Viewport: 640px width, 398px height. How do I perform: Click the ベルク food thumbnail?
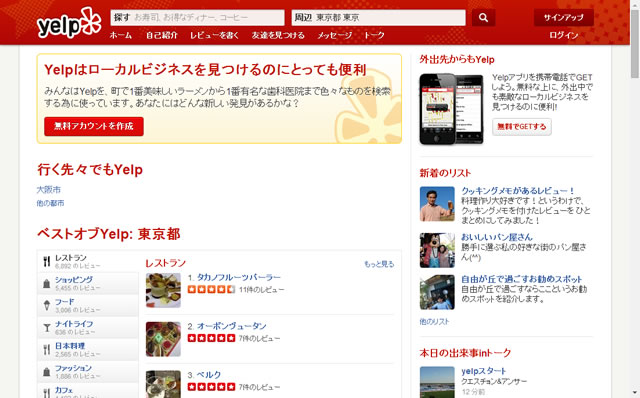[x=163, y=384]
